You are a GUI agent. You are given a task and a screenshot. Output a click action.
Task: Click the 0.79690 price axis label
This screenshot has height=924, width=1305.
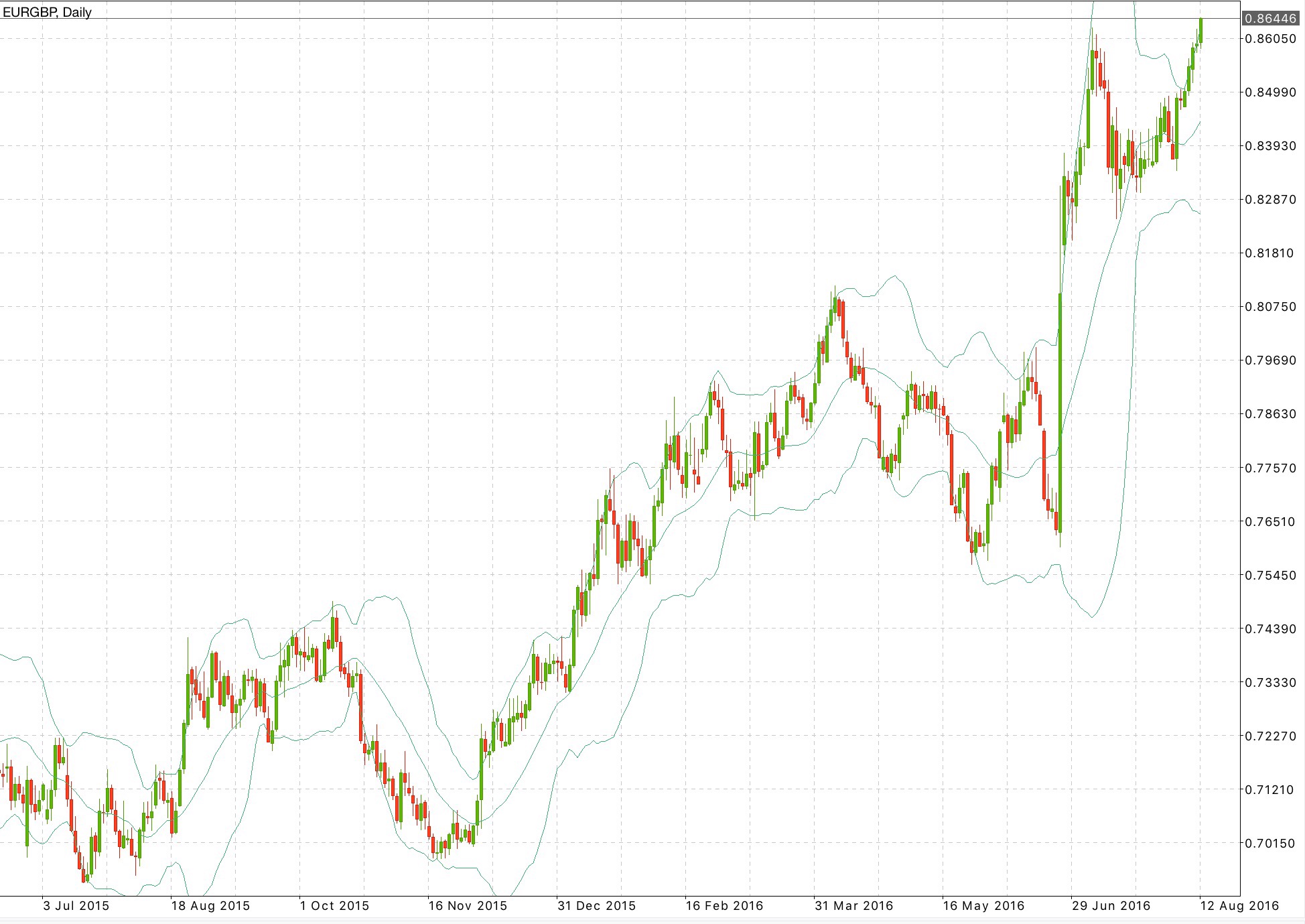click(1271, 360)
